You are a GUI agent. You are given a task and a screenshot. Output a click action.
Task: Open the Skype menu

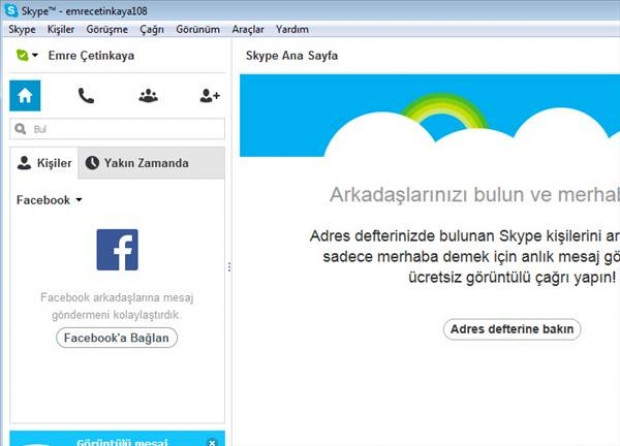(x=22, y=29)
